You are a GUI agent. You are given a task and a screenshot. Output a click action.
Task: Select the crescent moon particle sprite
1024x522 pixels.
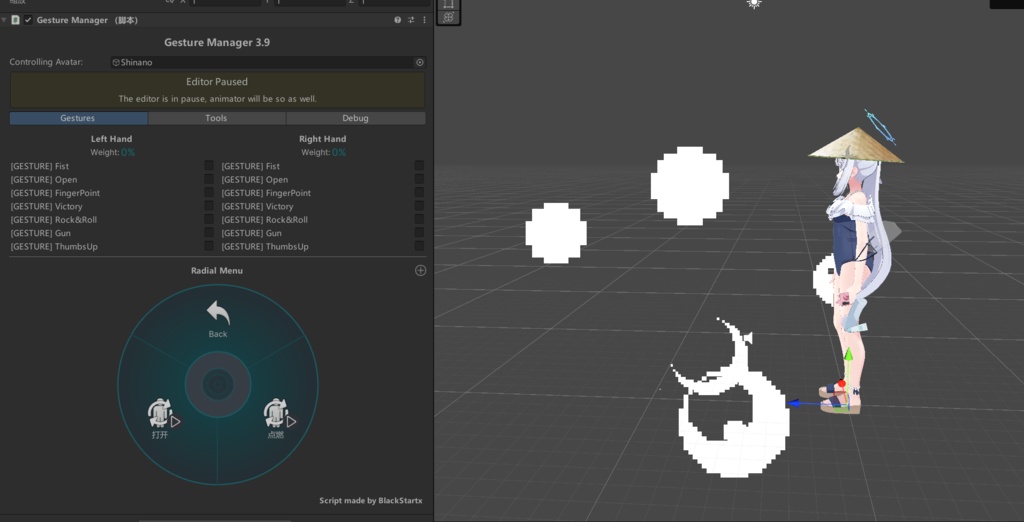coord(731,399)
